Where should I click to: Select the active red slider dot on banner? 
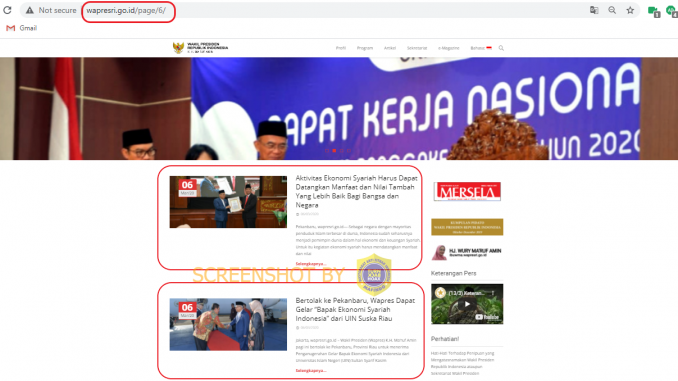(334, 150)
